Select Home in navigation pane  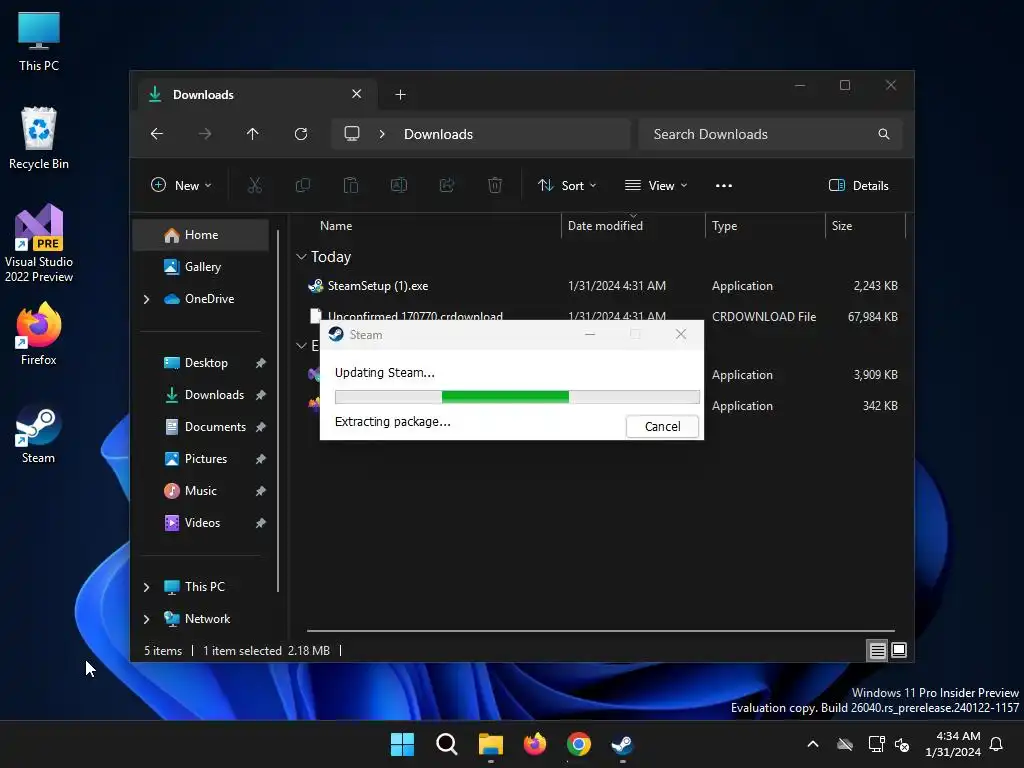coord(200,235)
